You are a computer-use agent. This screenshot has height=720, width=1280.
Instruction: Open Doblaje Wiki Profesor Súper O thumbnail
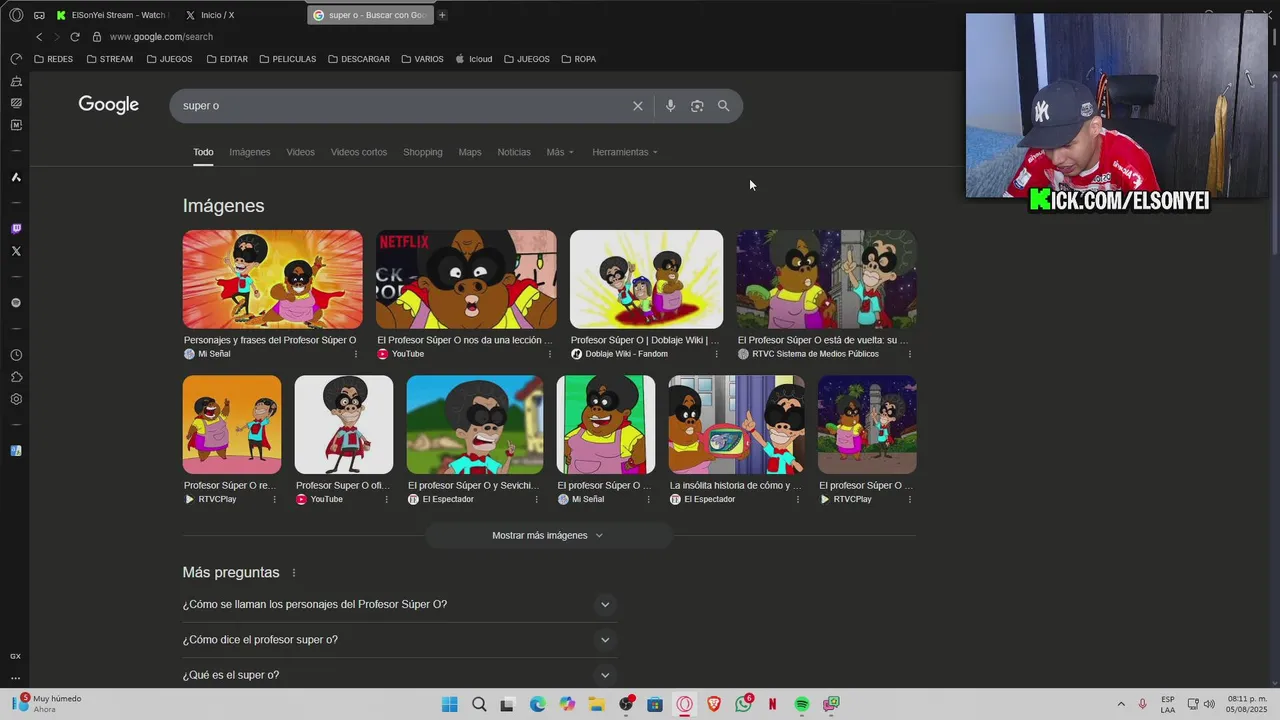pos(646,279)
